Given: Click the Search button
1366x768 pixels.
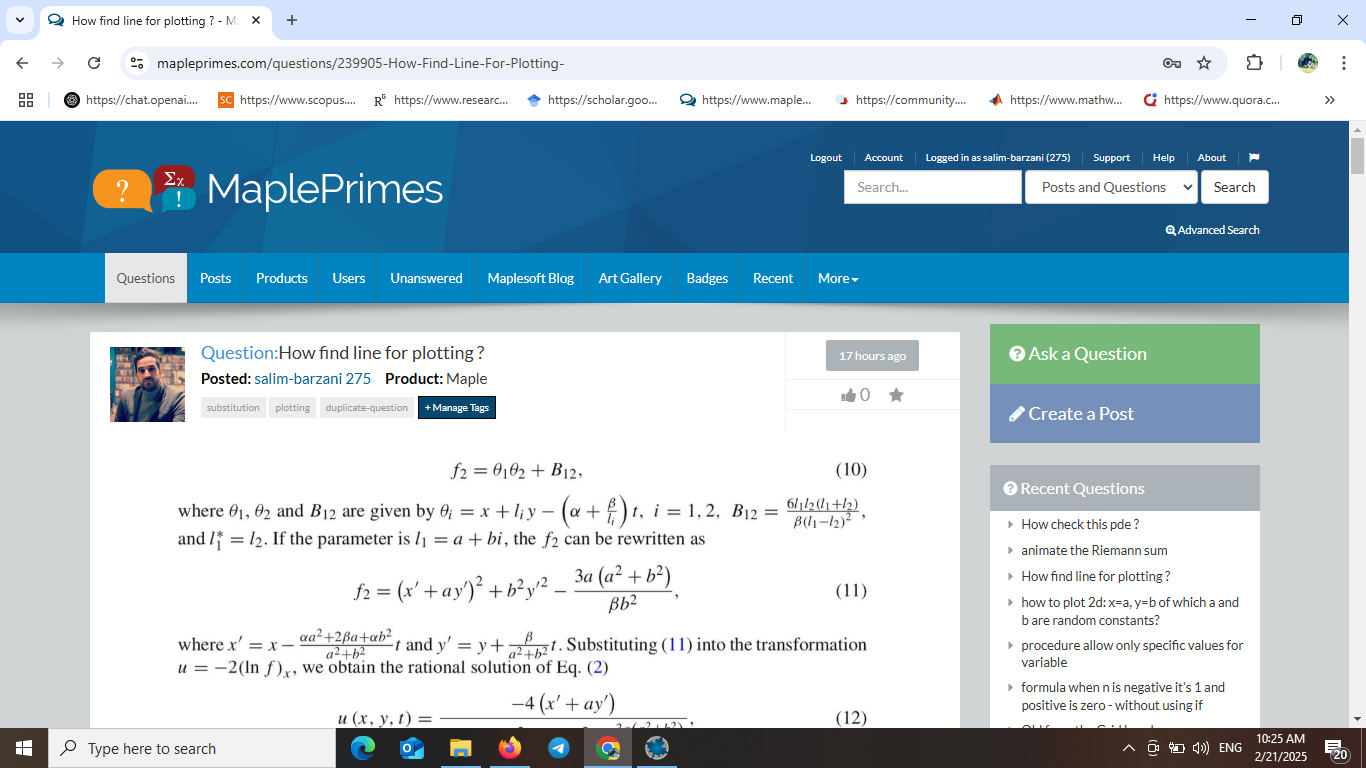Looking at the screenshot, I should pos(1235,187).
